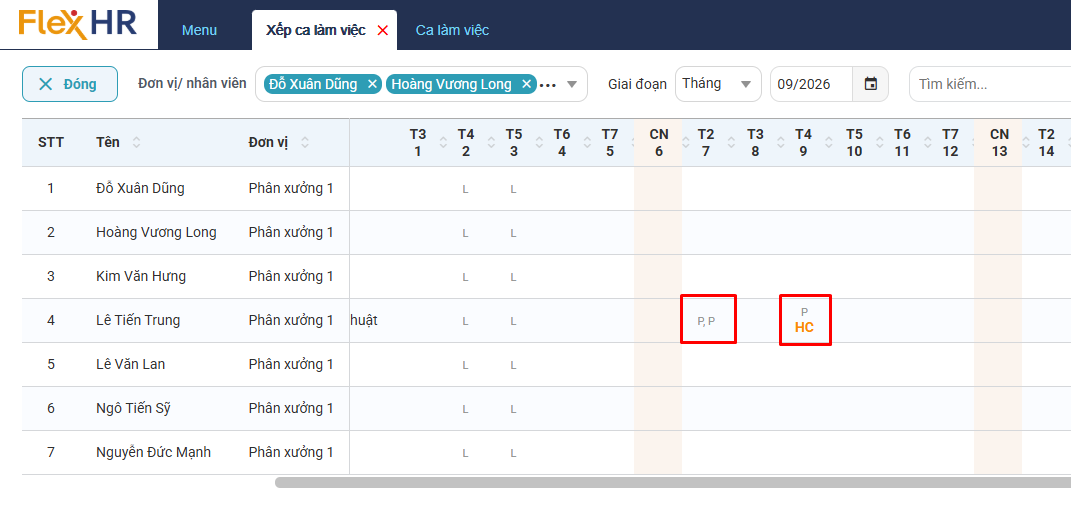Switch to Ca làm việc tab
The height and width of the screenshot is (517, 1071).
[x=452, y=30]
